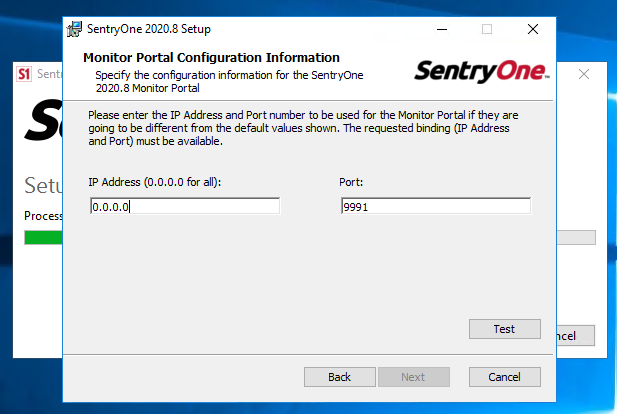Click the green progress bar in the background window
Screen dimensions: 617x414
point(43,238)
